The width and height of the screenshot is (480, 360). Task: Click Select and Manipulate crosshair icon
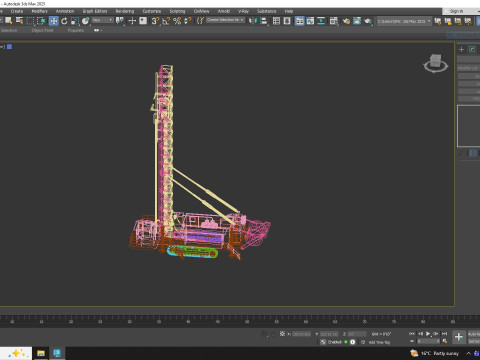click(x=132, y=21)
